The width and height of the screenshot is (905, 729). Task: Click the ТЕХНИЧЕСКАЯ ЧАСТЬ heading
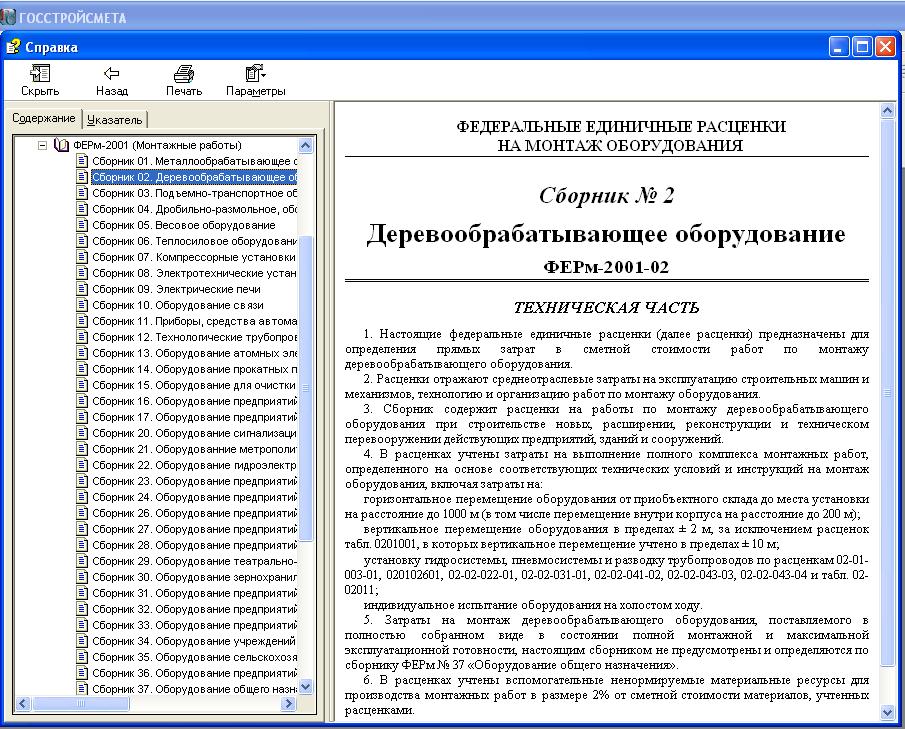tap(607, 308)
